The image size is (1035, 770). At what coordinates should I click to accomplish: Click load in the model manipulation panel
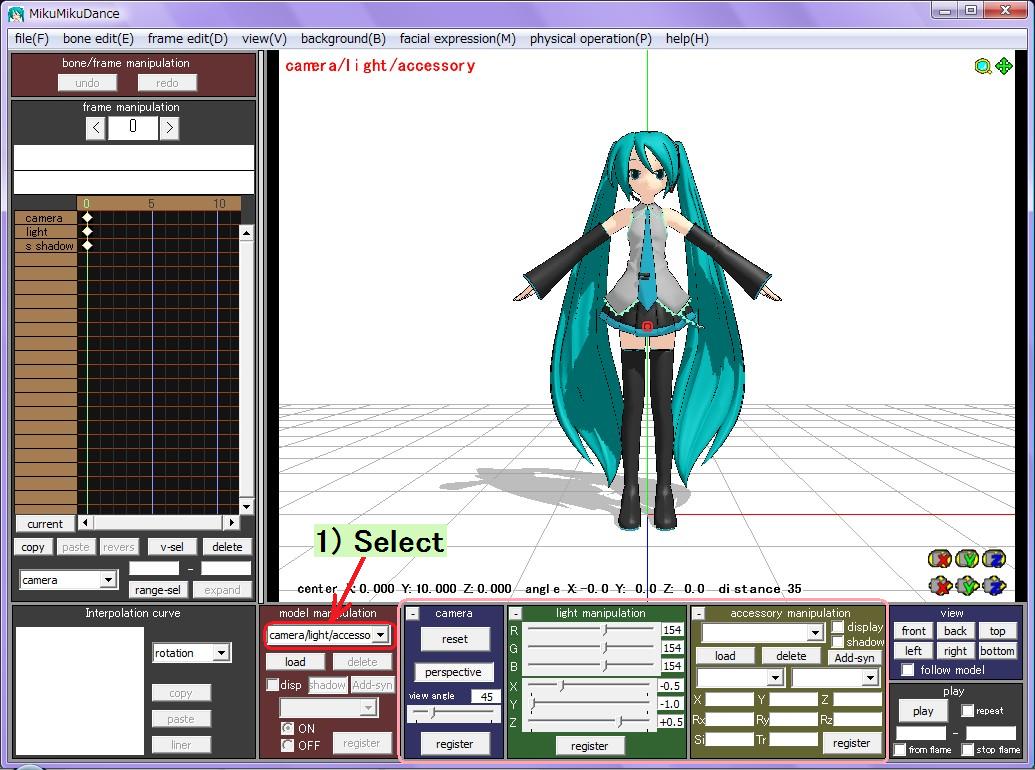tap(295, 662)
